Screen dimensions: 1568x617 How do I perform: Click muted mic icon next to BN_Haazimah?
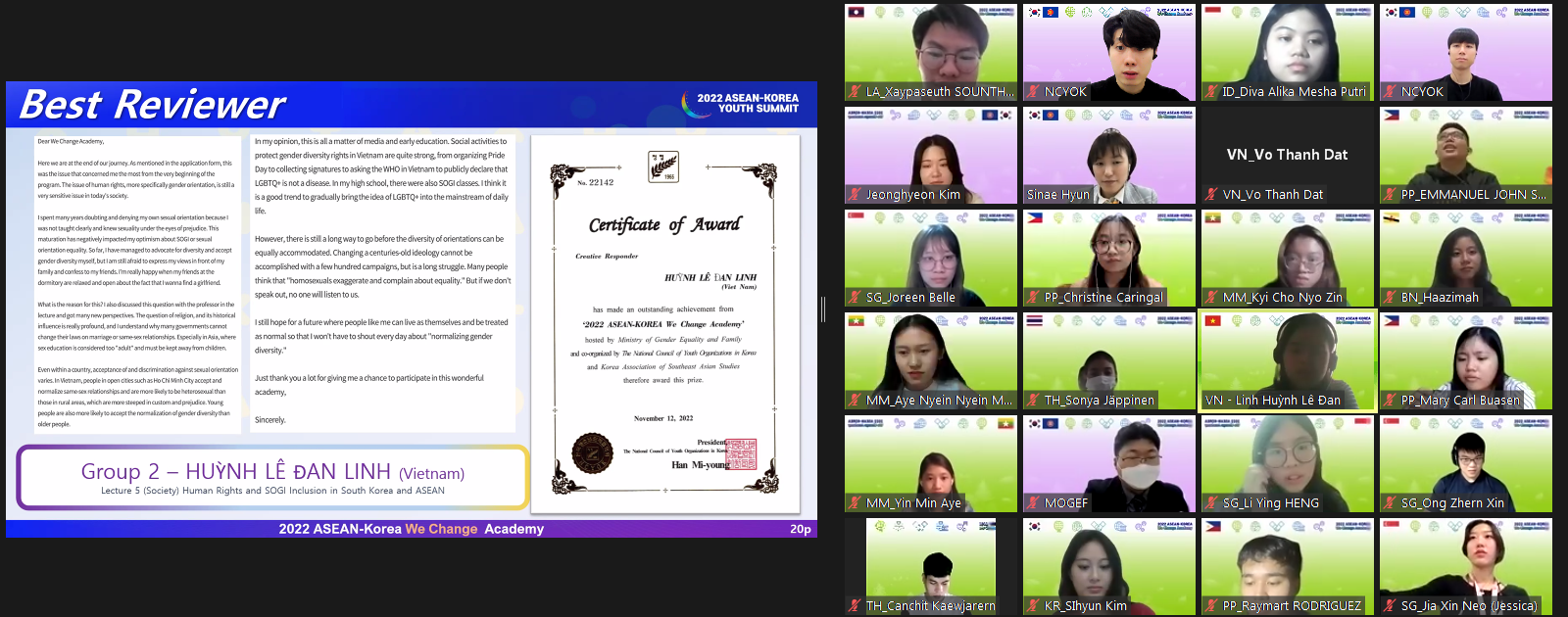pos(1391,298)
